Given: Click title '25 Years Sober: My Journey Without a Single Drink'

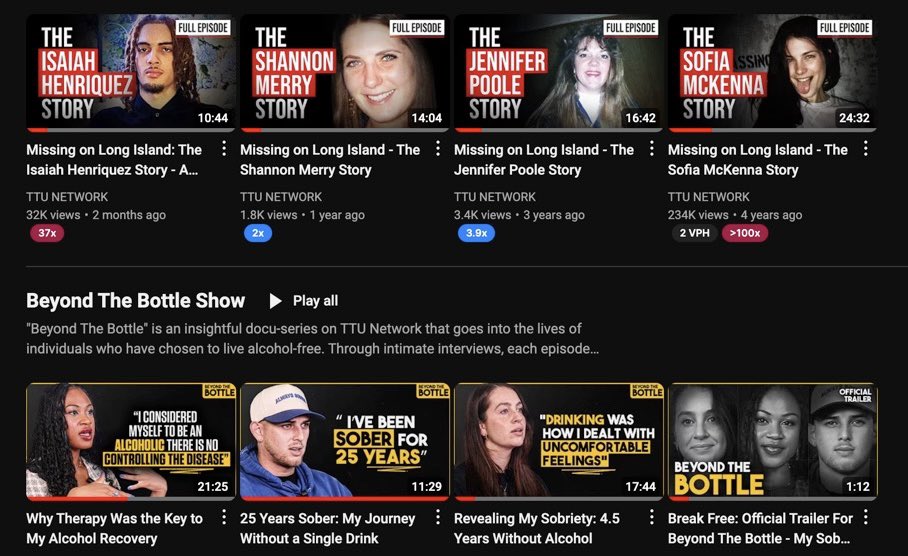Looking at the screenshot, I should [x=328, y=528].
